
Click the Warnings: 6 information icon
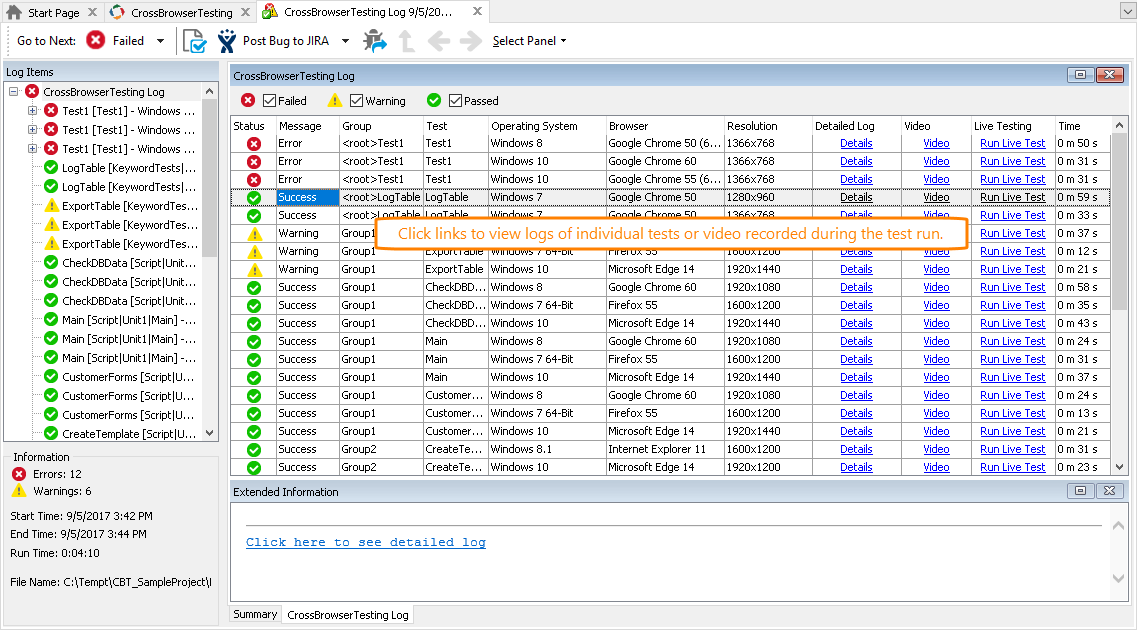click(x=19, y=491)
